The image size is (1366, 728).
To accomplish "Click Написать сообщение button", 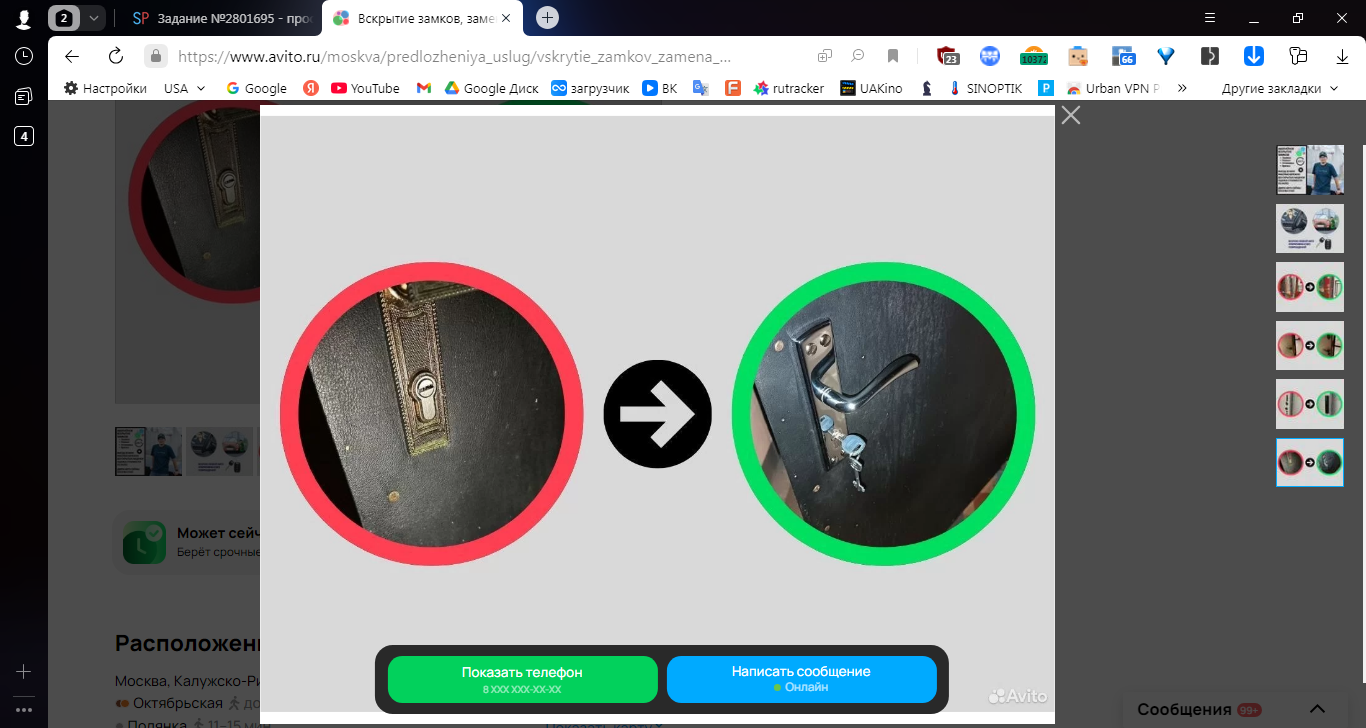I will click(801, 679).
